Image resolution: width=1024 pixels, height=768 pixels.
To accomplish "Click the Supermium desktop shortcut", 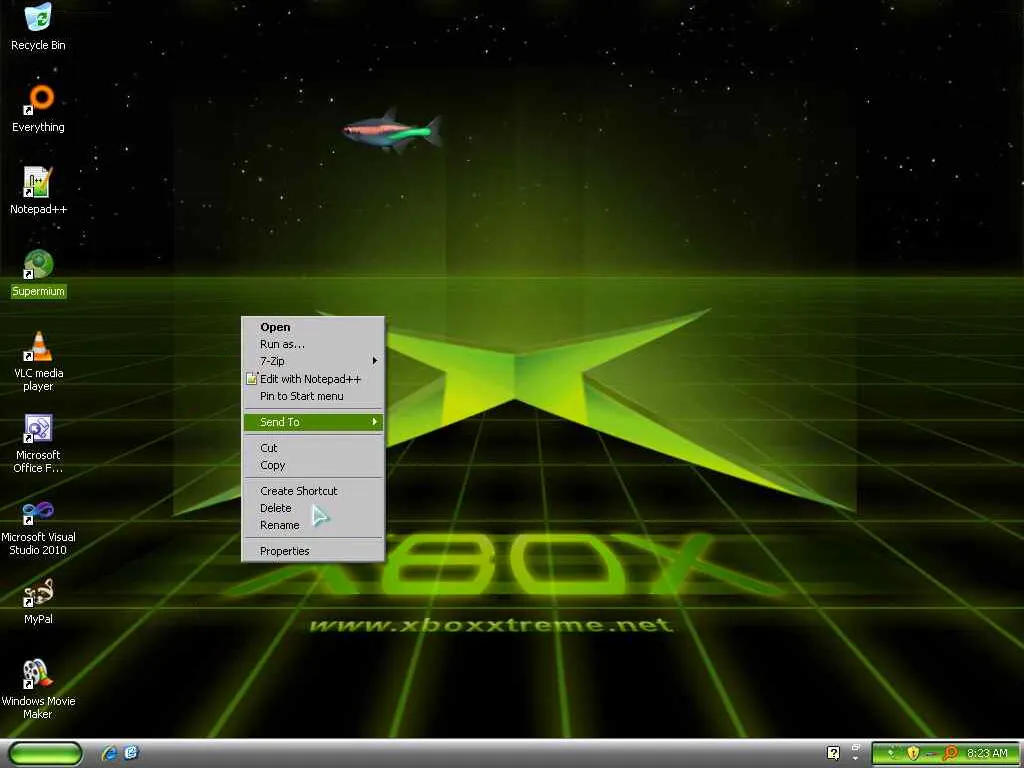I will (x=38, y=273).
